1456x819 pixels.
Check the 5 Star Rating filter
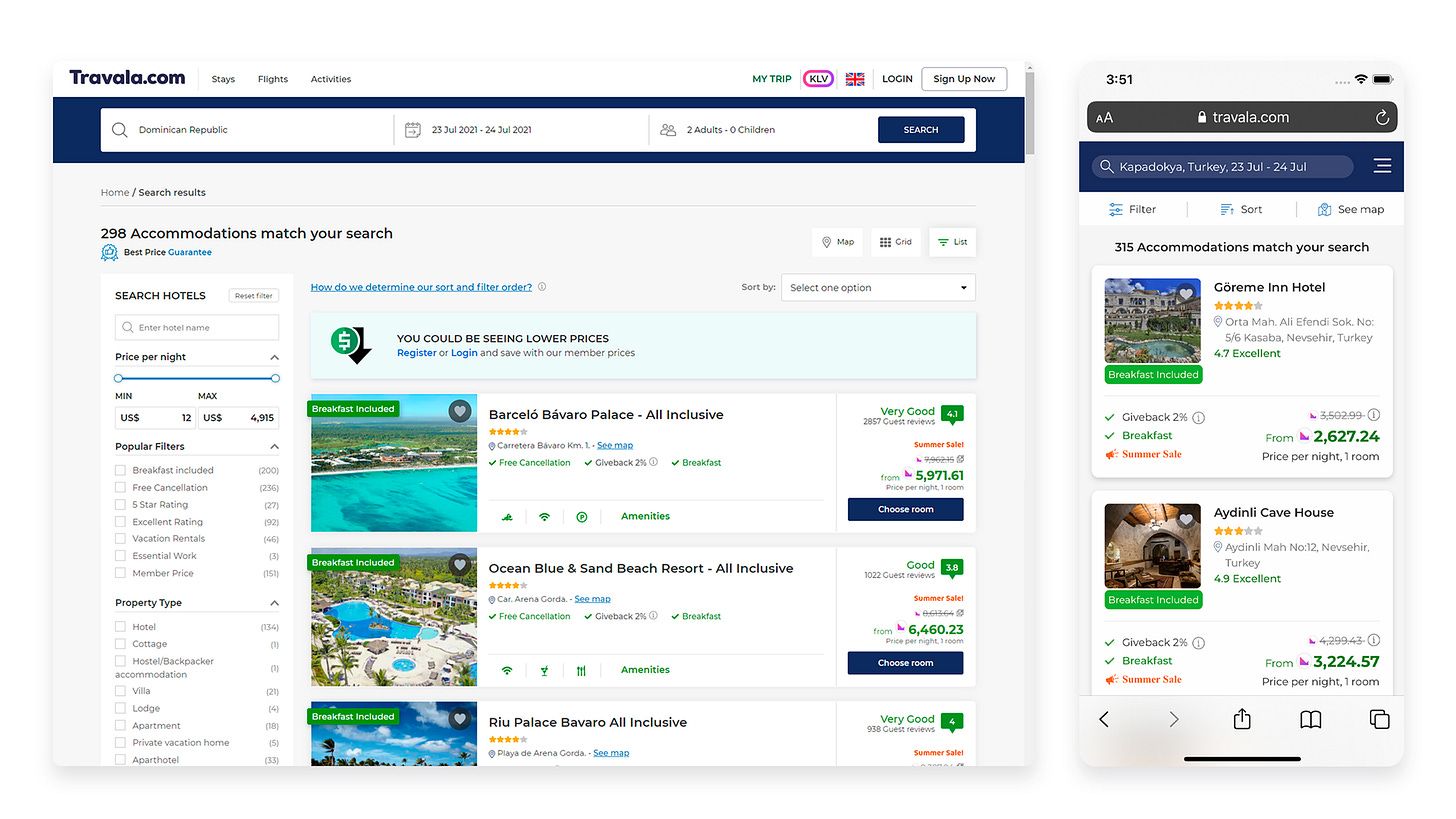click(120, 504)
